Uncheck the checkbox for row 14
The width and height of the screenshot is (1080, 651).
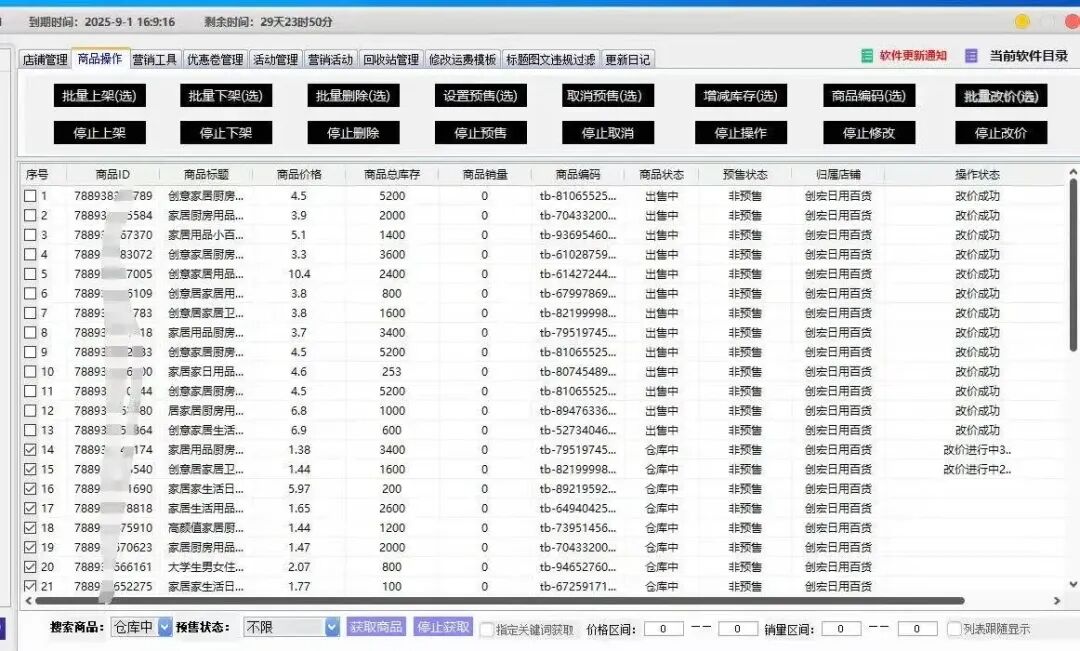[x=30, y=449]
